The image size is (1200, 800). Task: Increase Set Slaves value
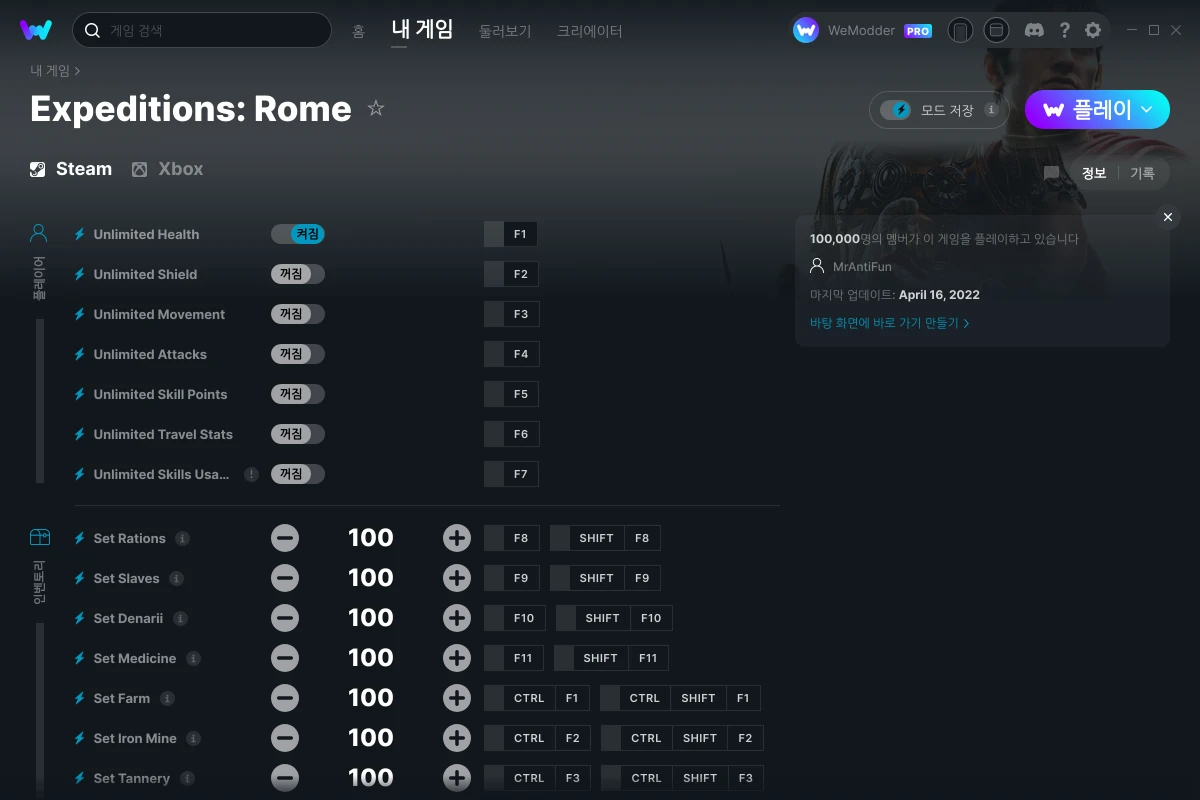[457, 578]
